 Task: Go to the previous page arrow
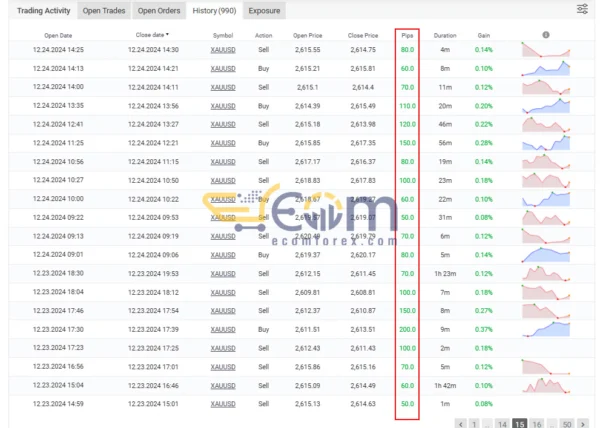click(461, 424)
